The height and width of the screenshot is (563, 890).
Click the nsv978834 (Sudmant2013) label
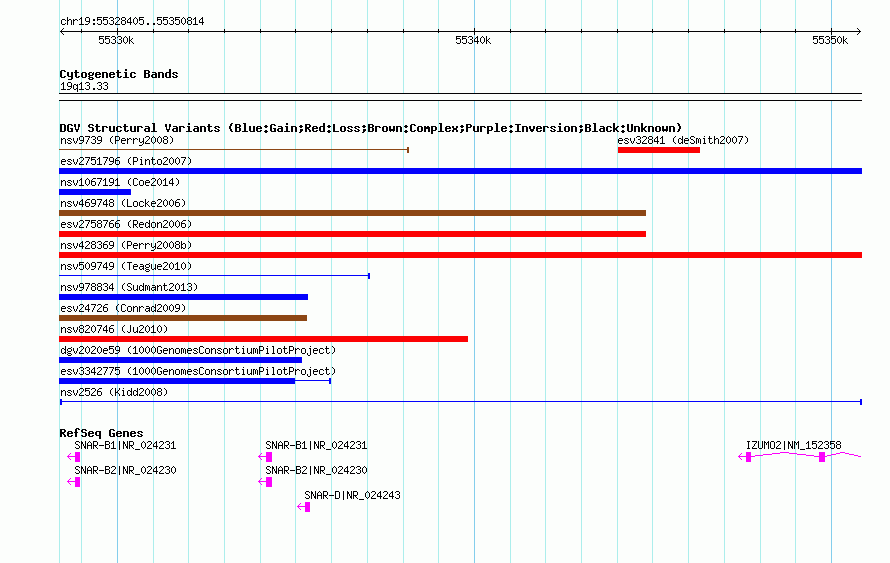[x=129, y=287]
